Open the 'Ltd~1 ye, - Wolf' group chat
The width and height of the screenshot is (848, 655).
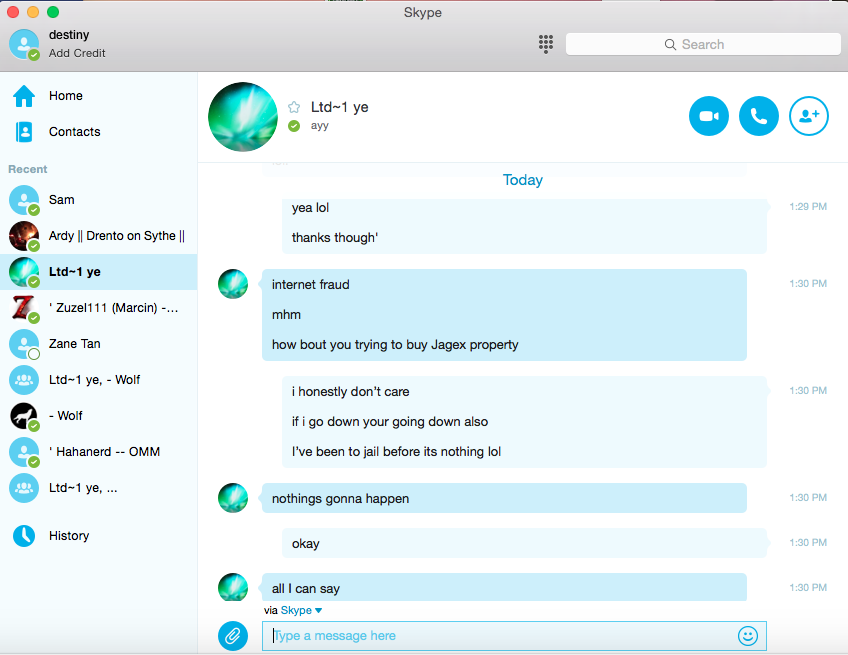pyautogui.click(x=98, y=380)
